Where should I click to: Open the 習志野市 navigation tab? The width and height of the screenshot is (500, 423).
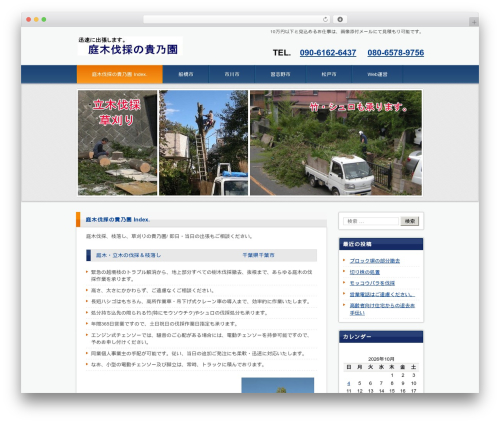pos(280,74)
